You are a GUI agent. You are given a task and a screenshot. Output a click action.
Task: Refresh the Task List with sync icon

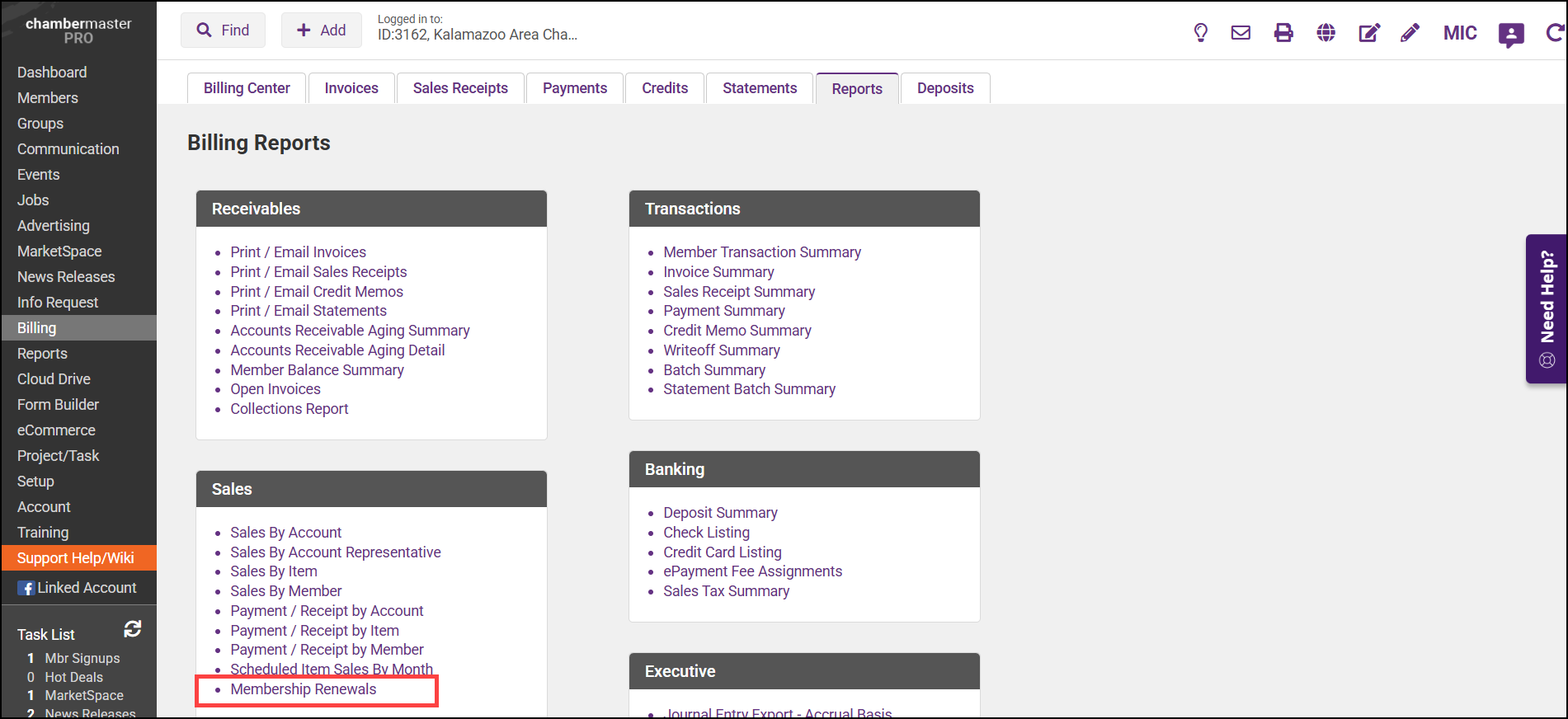point(132,629)
